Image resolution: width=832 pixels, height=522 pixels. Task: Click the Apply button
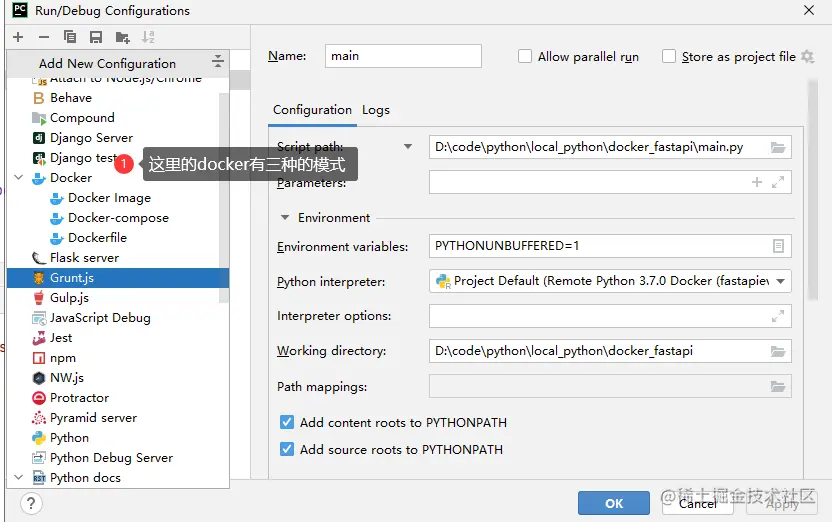[782, 503]
